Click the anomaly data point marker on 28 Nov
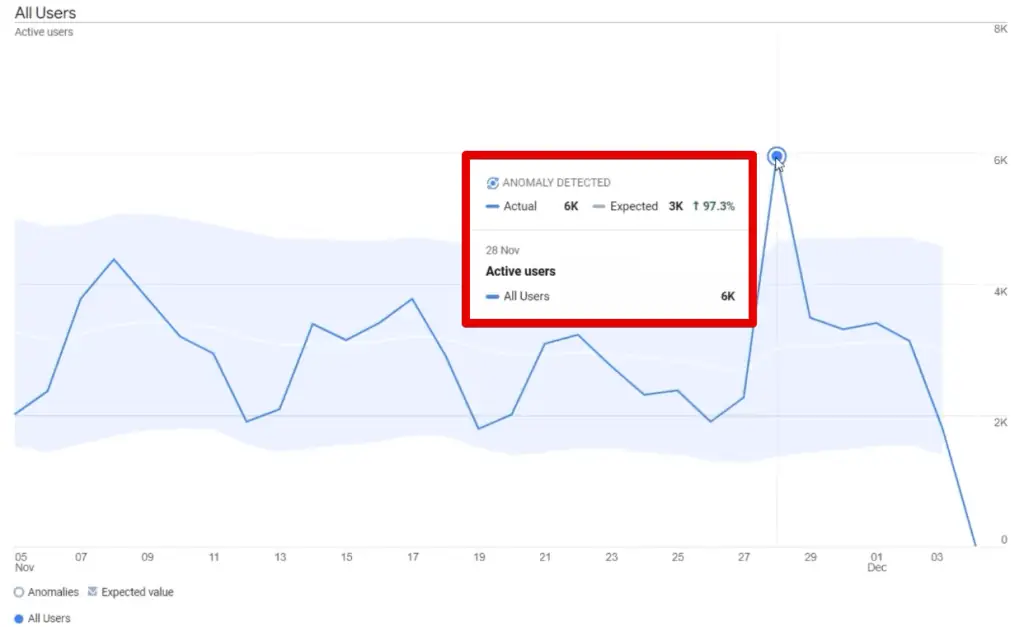Viewport: 1024px width, 627px height. click(x=777, y=156)
